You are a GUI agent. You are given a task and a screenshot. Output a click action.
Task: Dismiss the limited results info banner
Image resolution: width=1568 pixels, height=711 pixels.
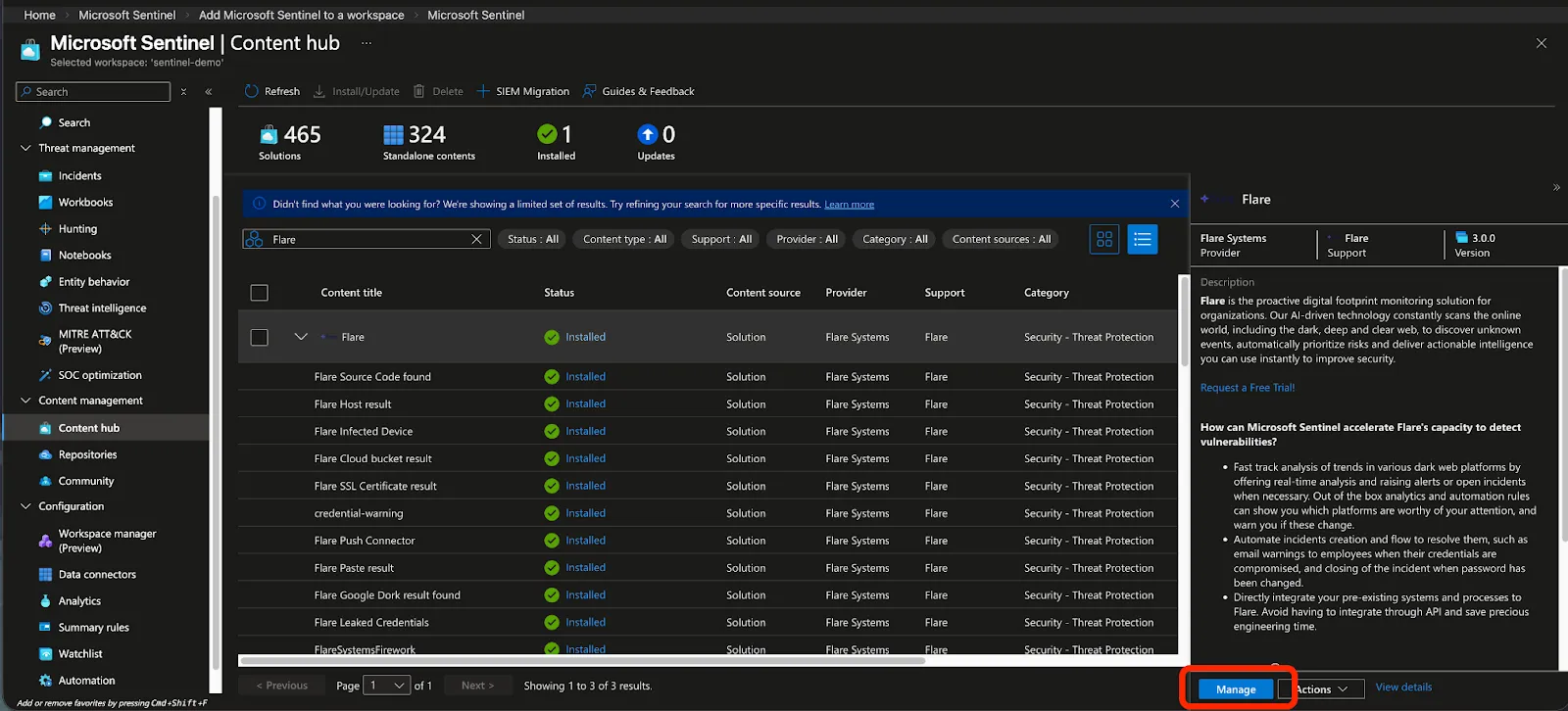pyautogui.click(x=1174, y=204)
